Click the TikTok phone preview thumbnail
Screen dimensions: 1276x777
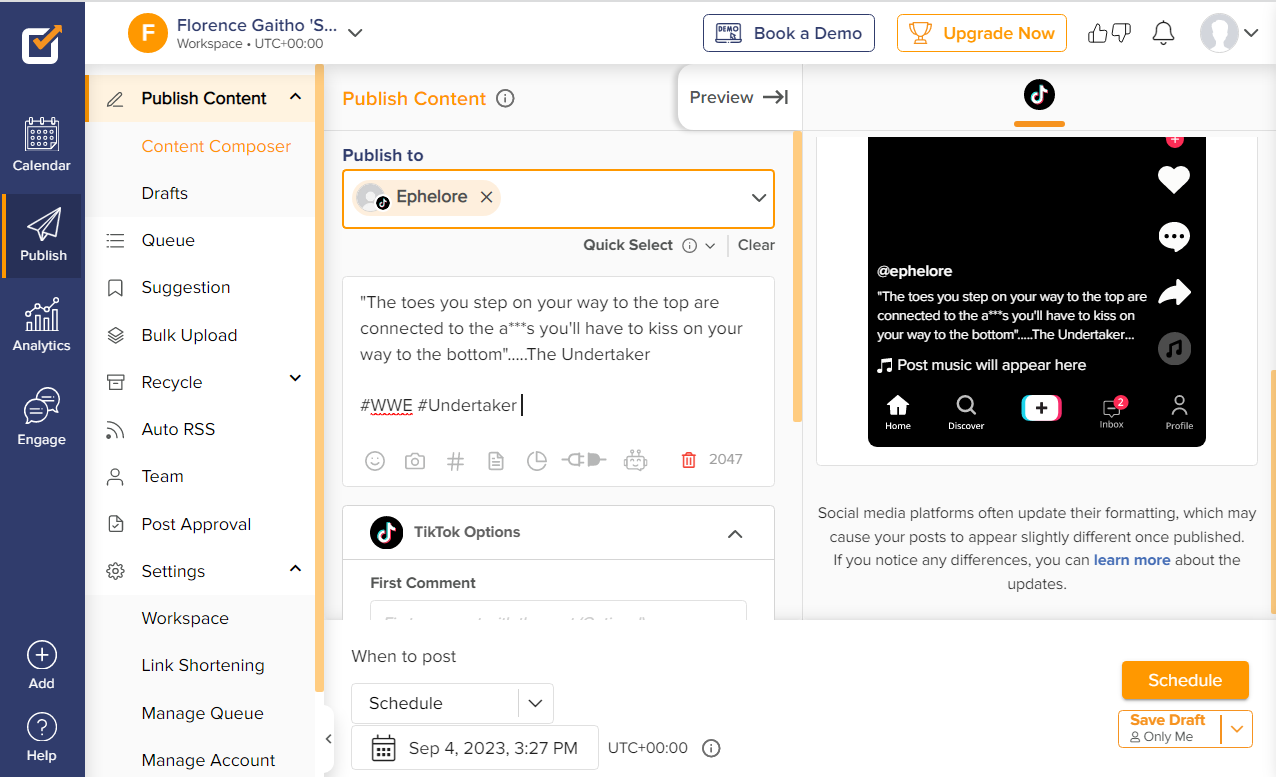[x=1037, y=292]
